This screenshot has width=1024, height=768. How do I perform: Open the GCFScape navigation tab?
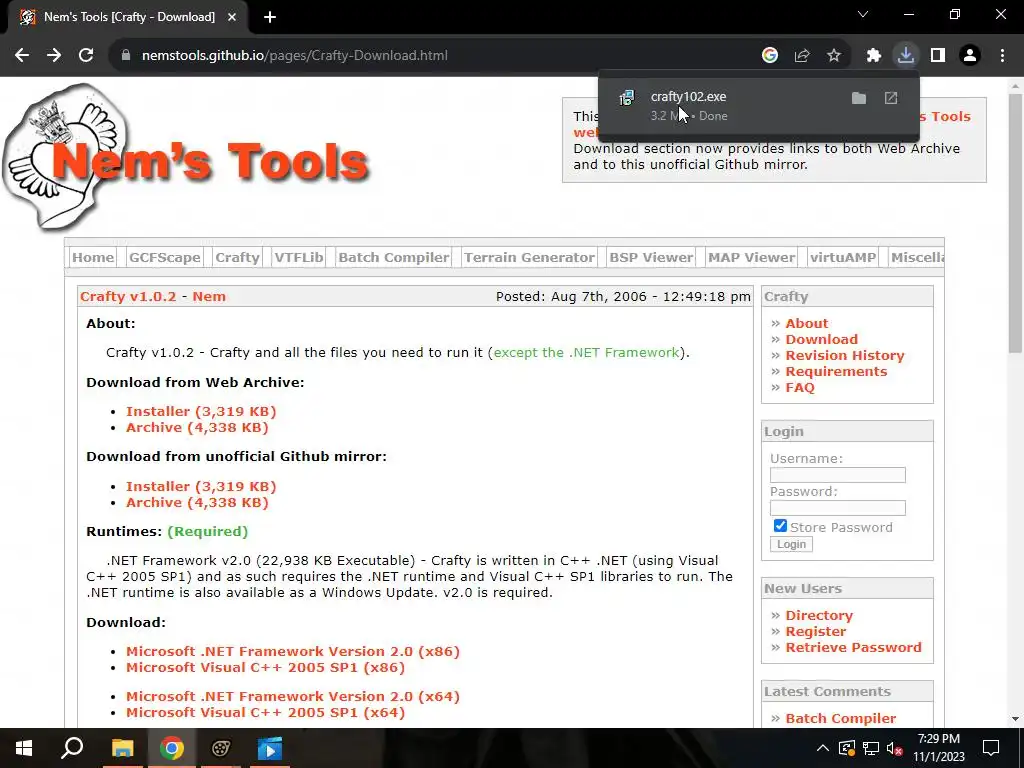pos(165,257)
